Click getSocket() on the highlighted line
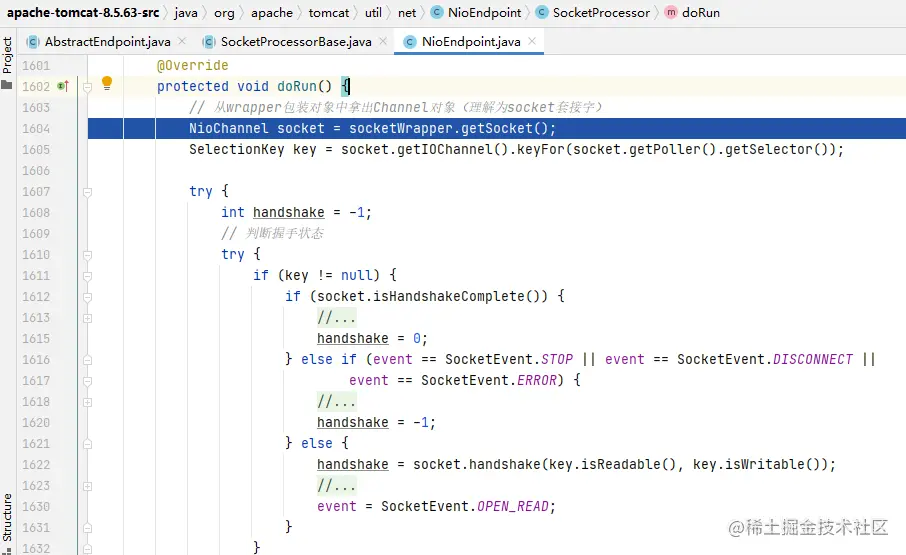The width and height of the screenshot is (906, 555). (504, 128)
